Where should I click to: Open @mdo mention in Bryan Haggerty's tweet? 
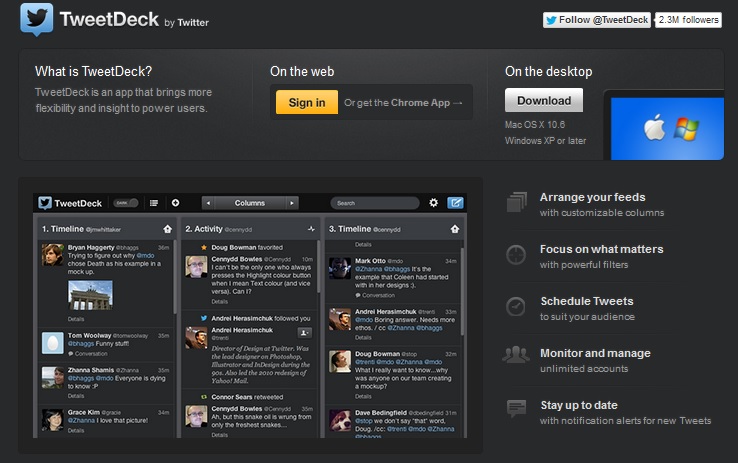coord(145,255)
